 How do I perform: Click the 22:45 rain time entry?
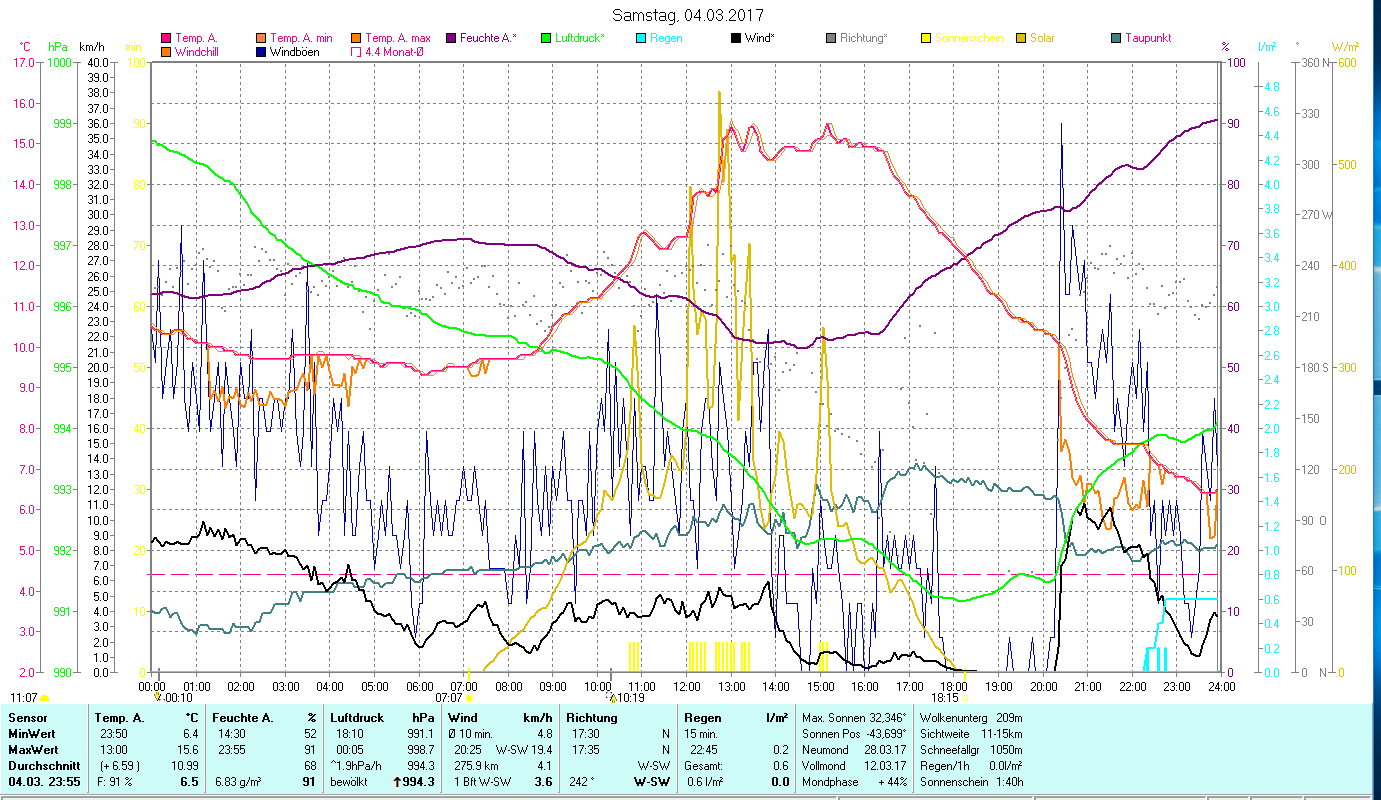pyautogui.click(x=704, y=750)
